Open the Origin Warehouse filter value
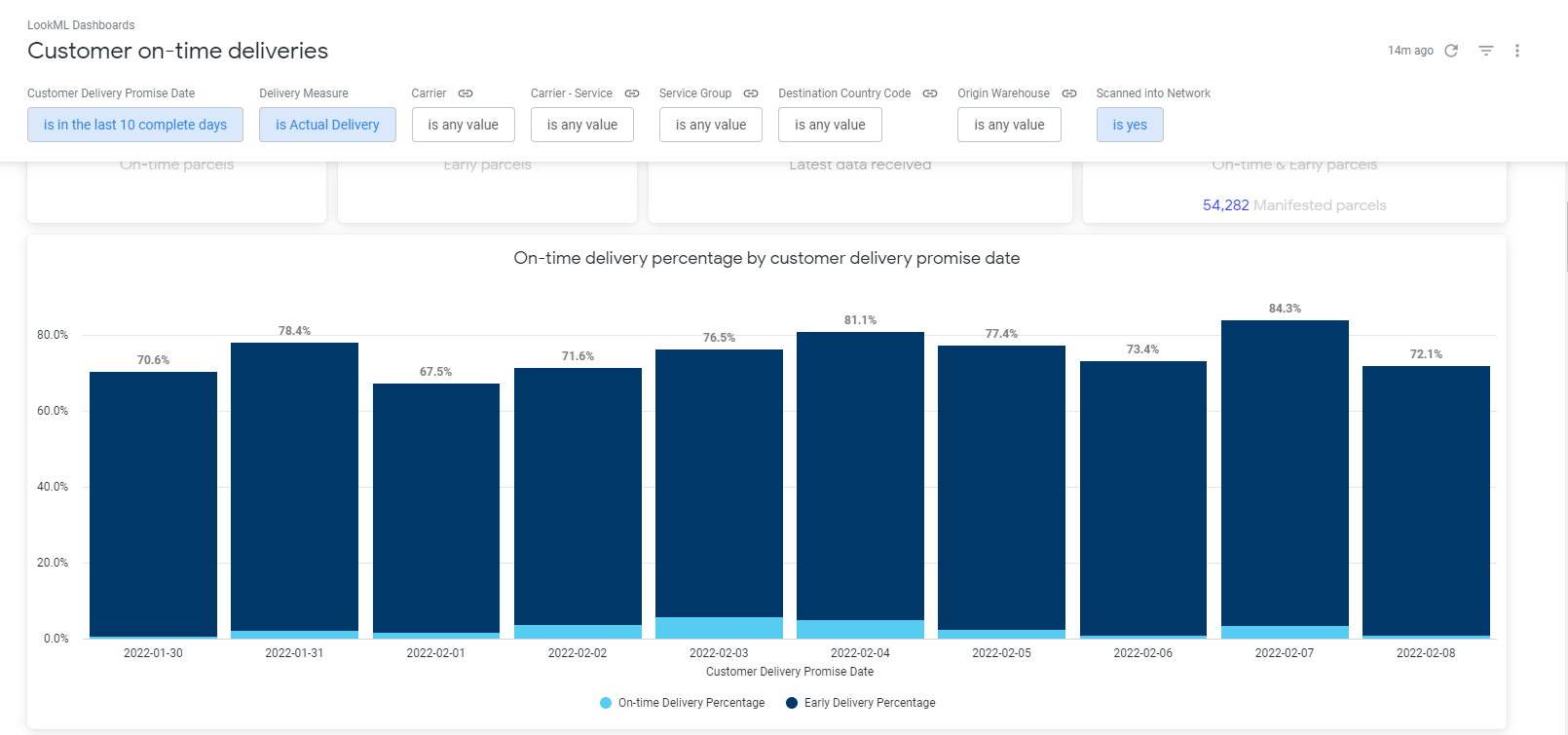The width and height of the screenshot is (1568, 735). point(1009,125)
